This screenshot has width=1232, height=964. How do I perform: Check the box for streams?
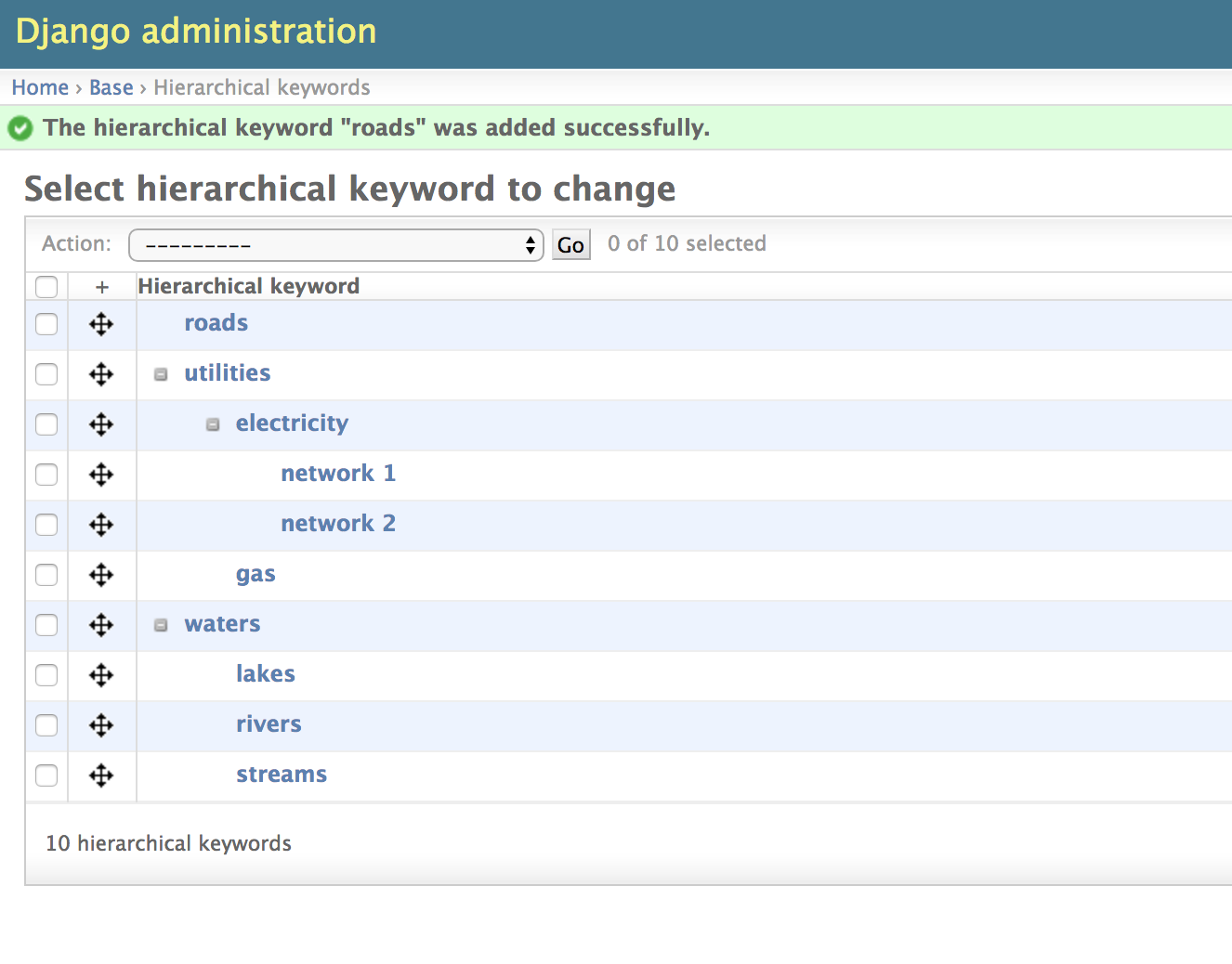click(46, 775)
